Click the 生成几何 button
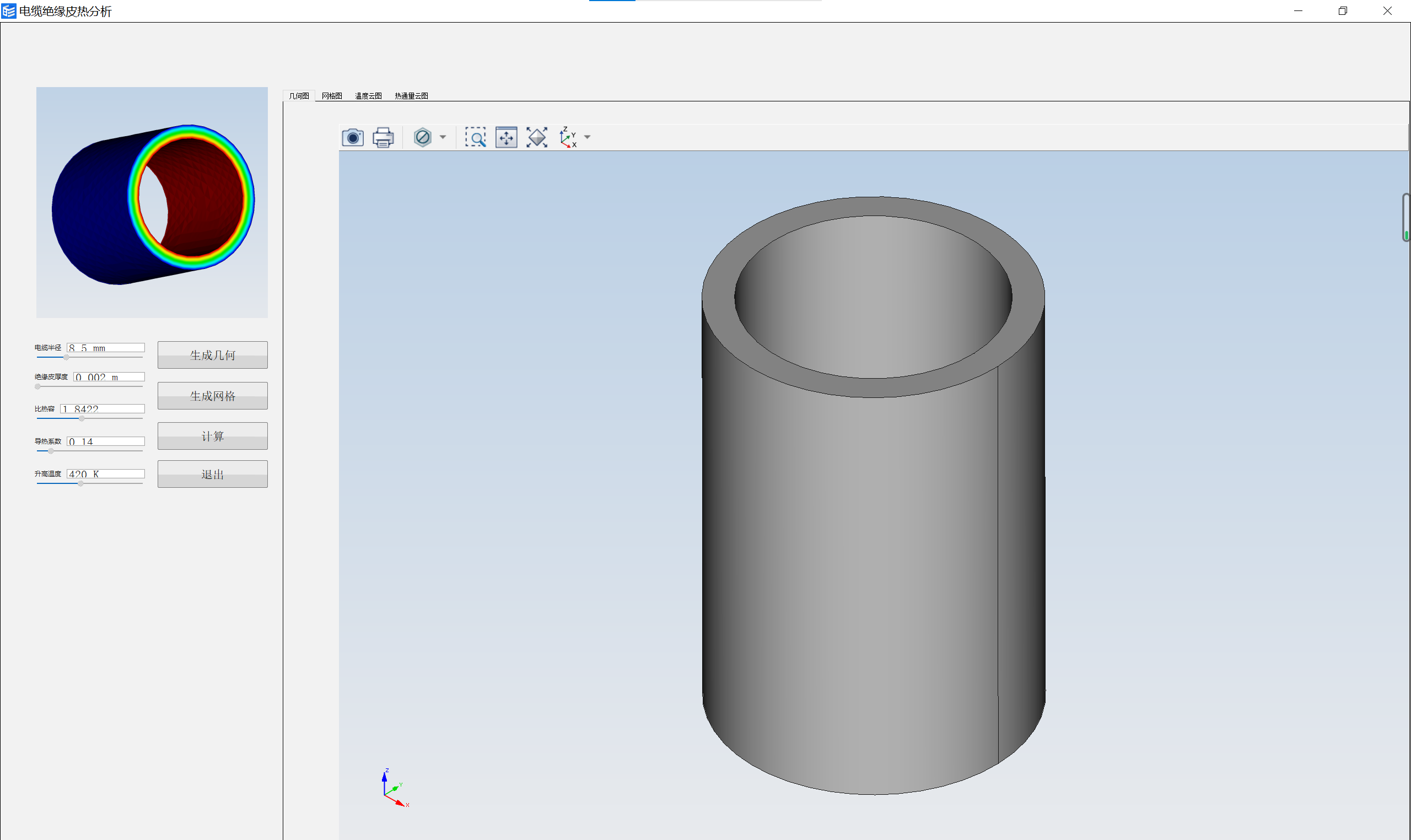The height and width of the screenshot is (840, 1411). tap(212, 355)
